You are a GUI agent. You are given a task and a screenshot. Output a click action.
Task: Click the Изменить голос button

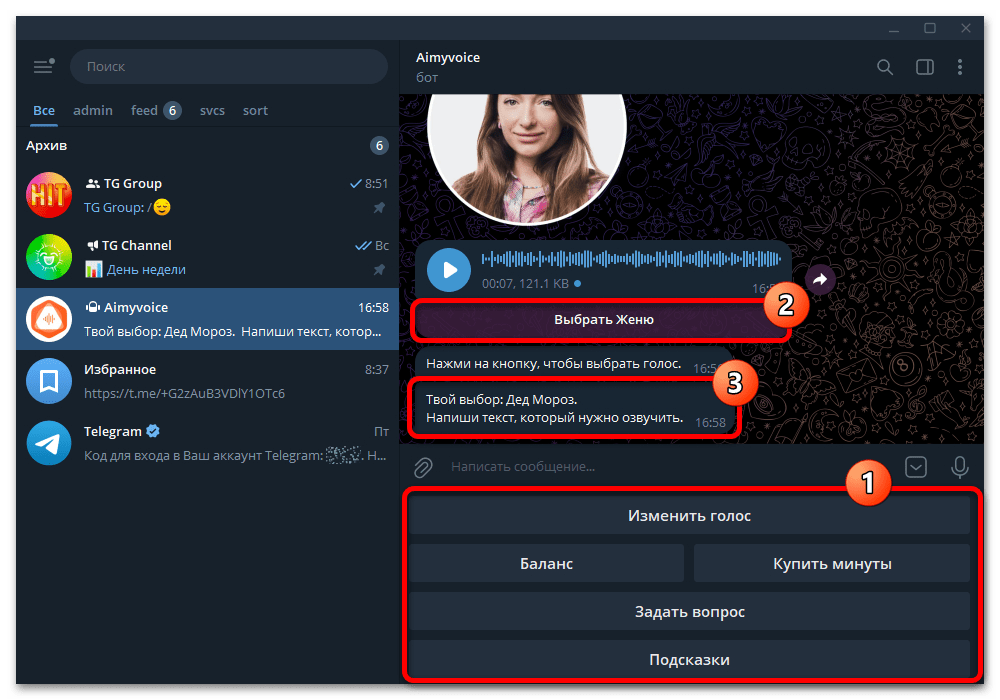[x=689, y=515]
